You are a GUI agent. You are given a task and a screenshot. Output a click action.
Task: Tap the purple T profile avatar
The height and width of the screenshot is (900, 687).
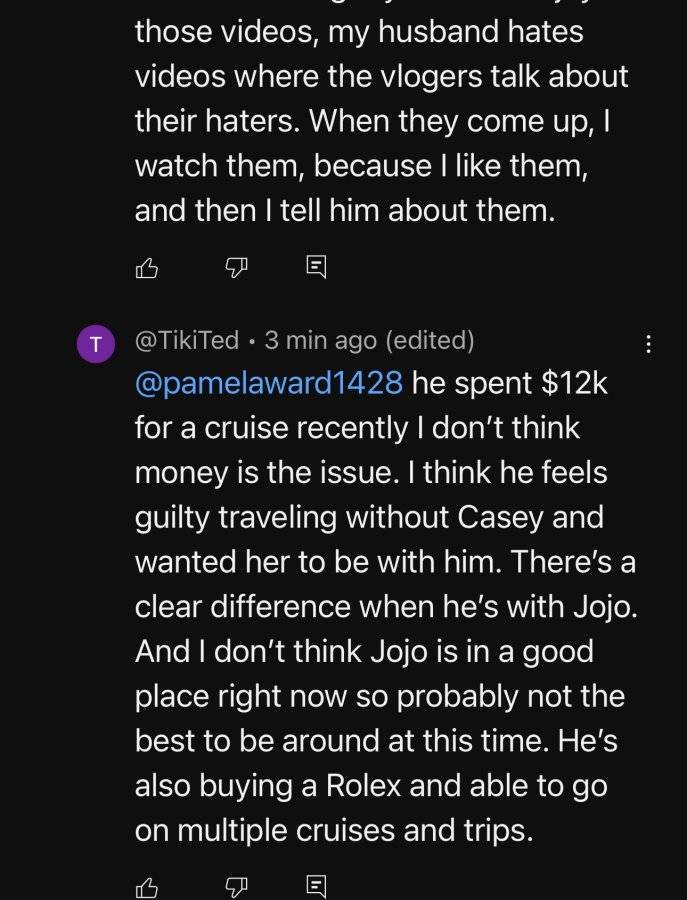coord(96,344)
